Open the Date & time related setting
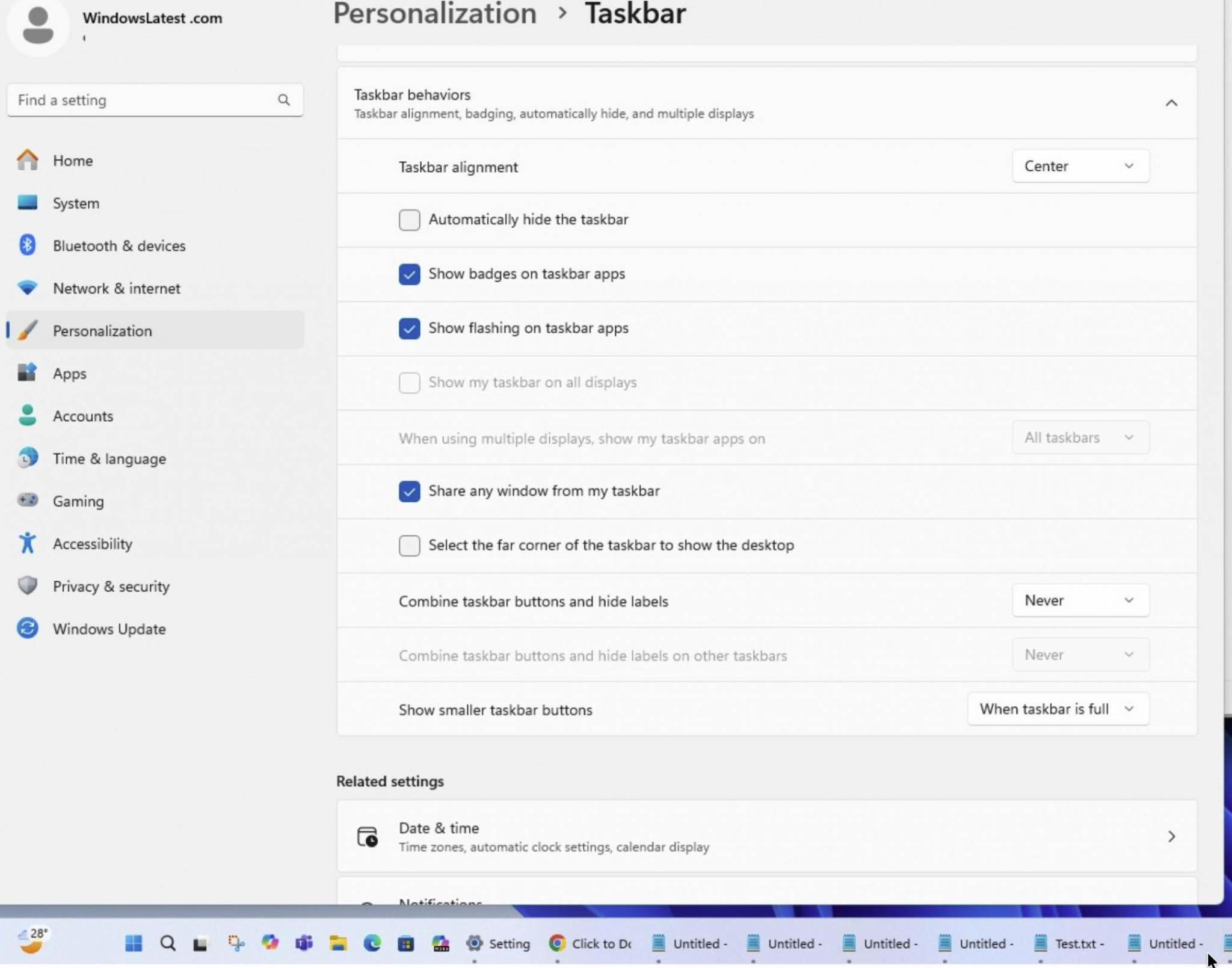 pos(766,836)
